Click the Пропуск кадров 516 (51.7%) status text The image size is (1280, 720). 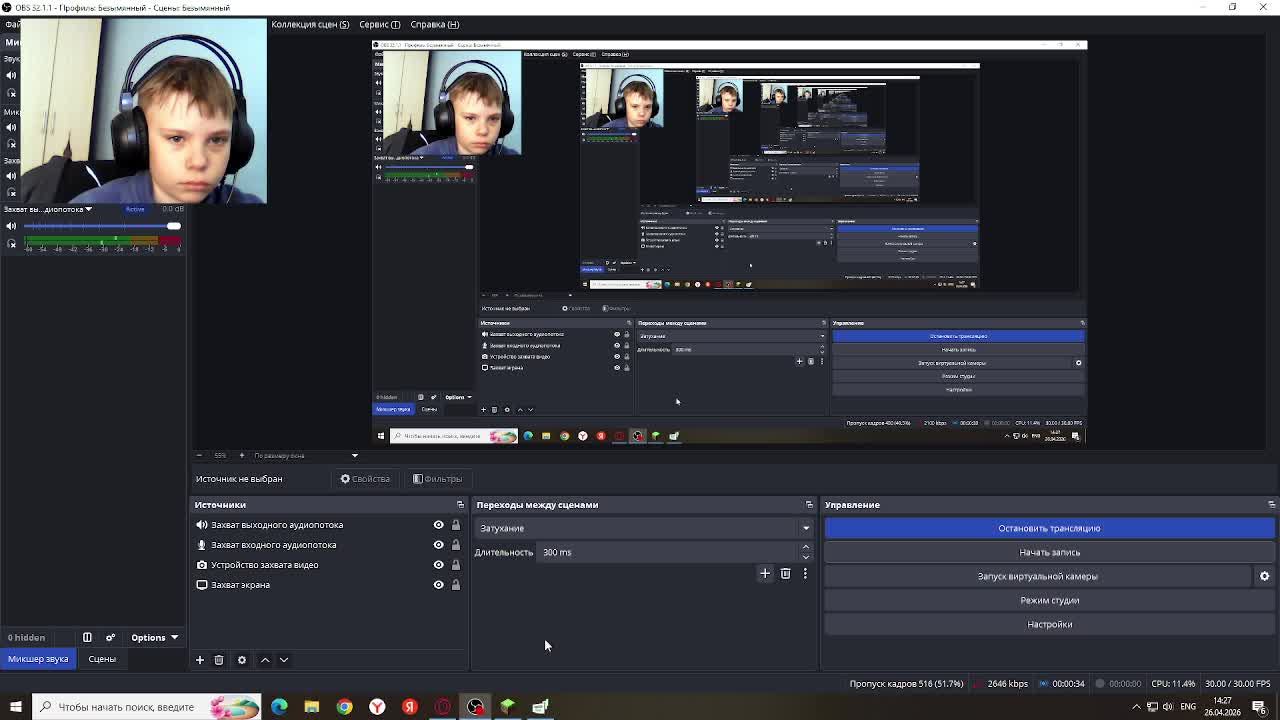(907, 684)
